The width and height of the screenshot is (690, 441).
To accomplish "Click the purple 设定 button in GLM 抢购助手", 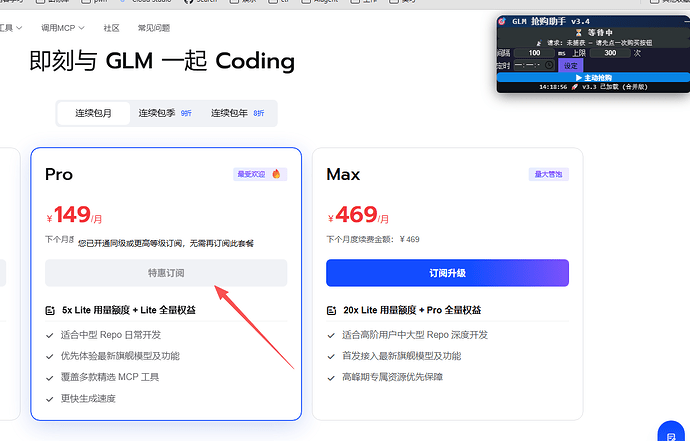I will (x=571, y=66).
